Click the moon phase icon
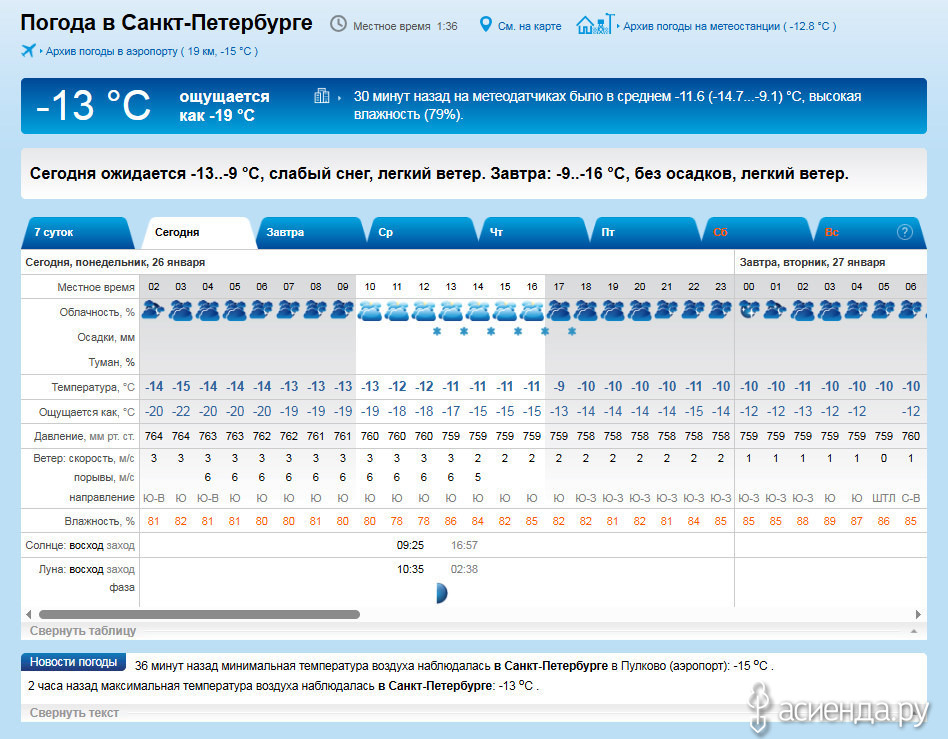 point(440,593)
